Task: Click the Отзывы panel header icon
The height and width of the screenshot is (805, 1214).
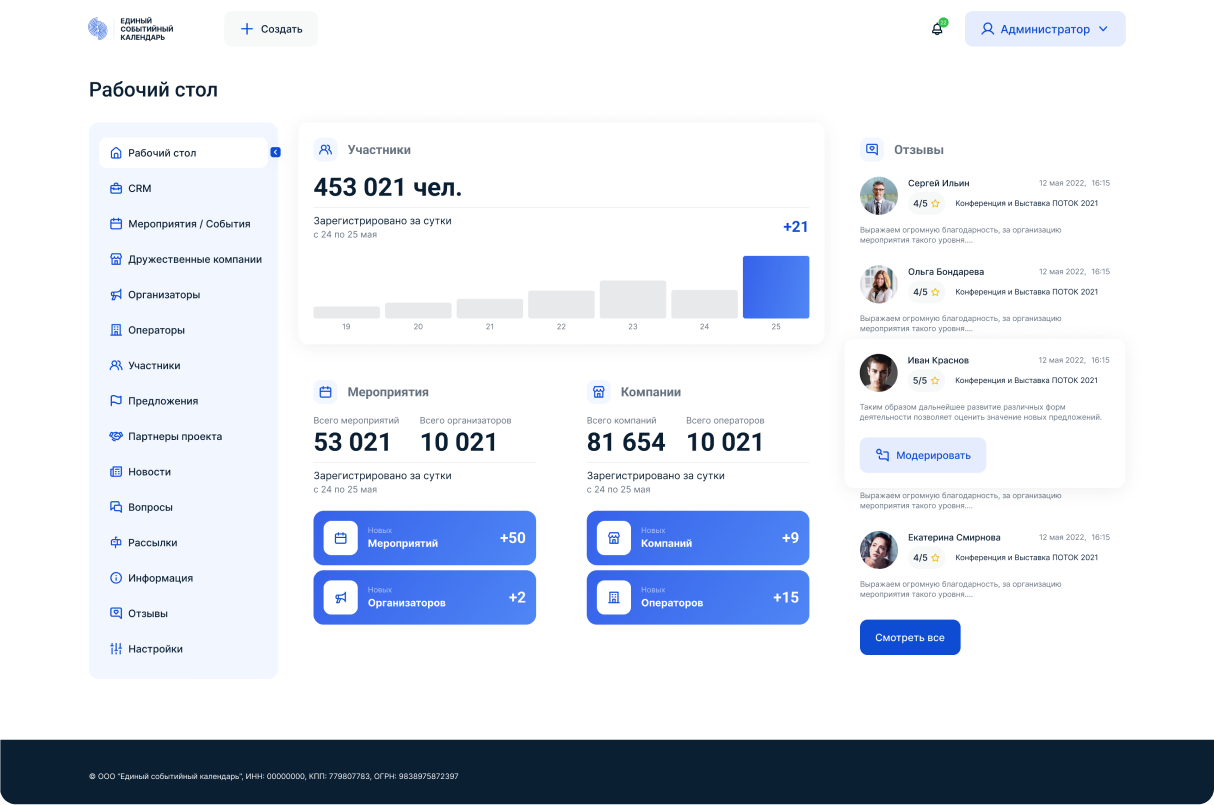Action: [x=872, y=150]
